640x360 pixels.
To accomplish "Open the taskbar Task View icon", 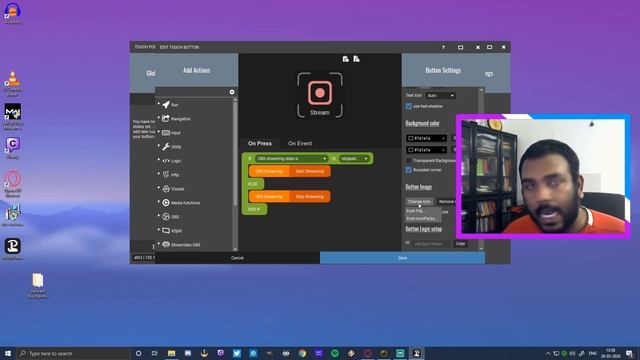I will point(155,353).
